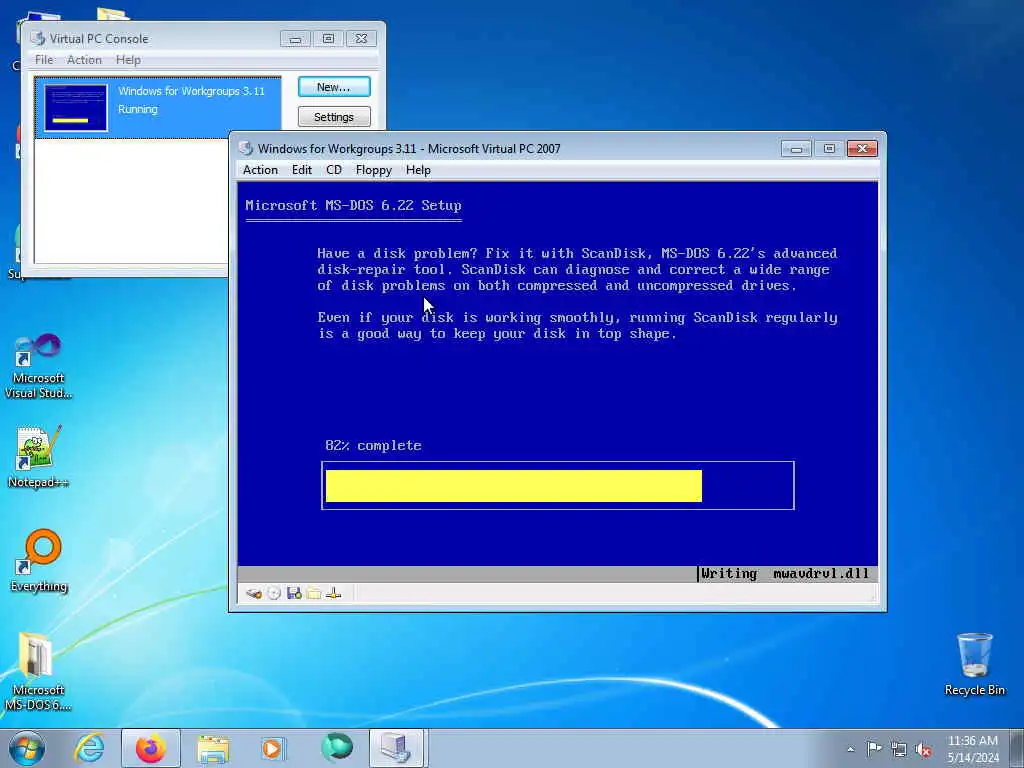Click the shared folders icon in VM status bar
Image resolution: width=1024 pixels, height=768 pixels.
[314, 593]
